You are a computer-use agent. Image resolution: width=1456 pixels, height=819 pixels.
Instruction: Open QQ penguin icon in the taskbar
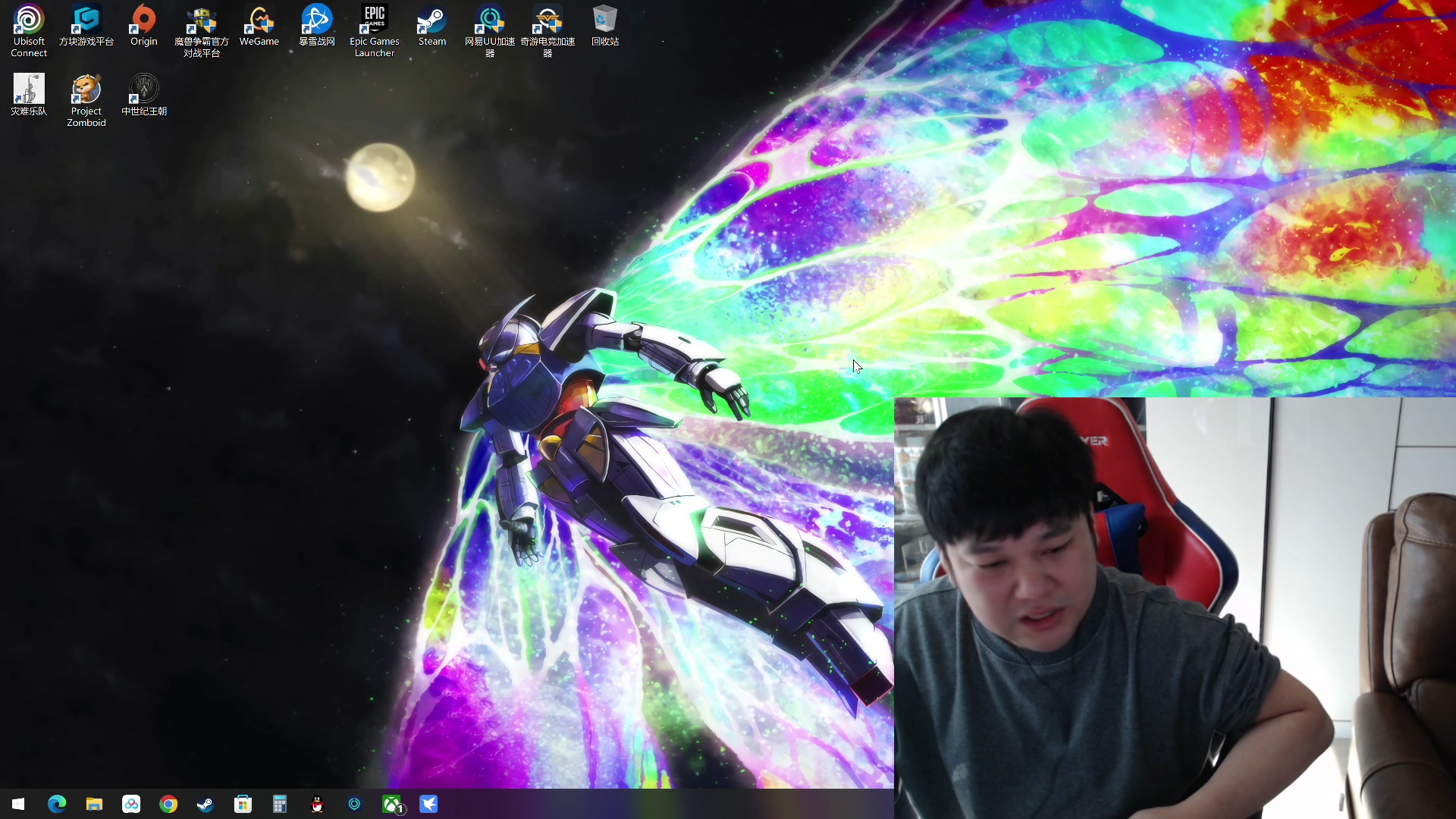(x=317, y=804)
